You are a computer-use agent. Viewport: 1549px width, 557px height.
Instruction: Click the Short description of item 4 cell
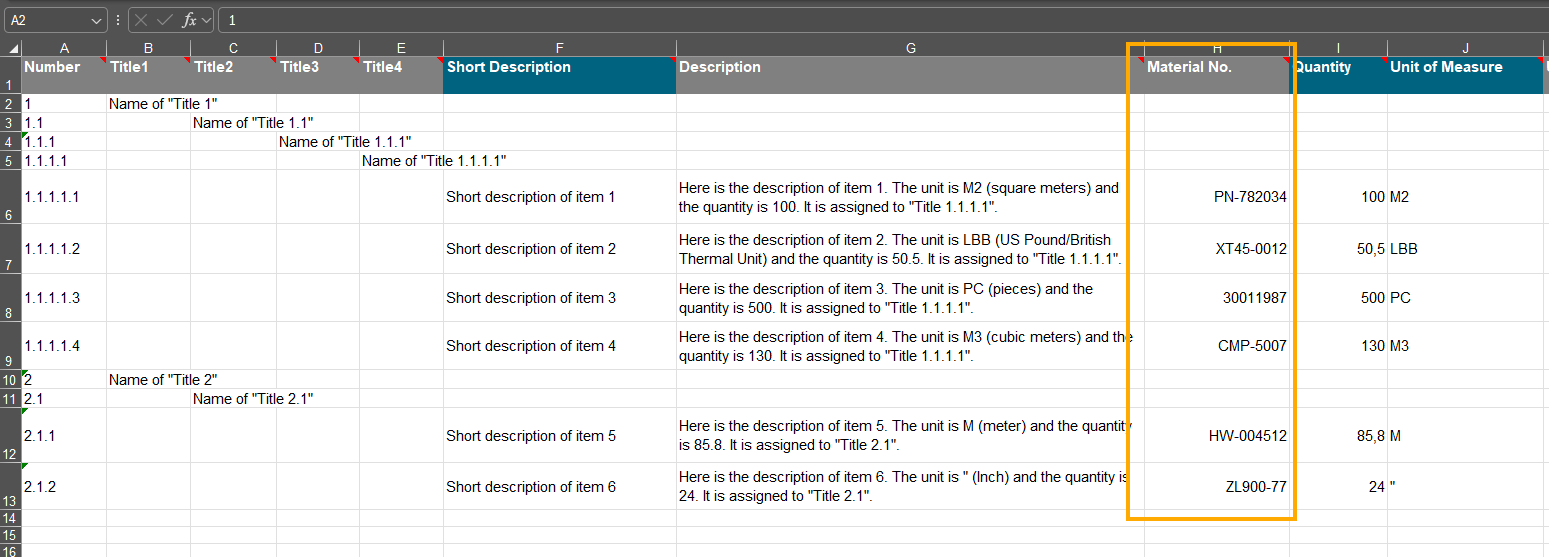559,346
